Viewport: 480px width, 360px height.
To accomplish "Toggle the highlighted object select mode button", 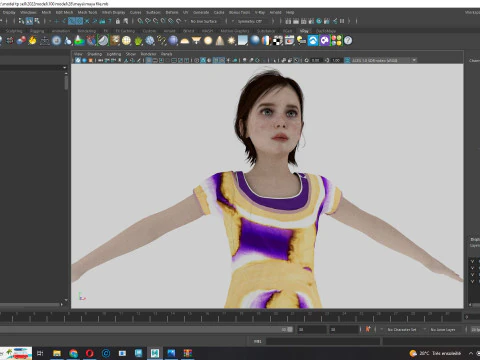I will [x=29, y=21].
